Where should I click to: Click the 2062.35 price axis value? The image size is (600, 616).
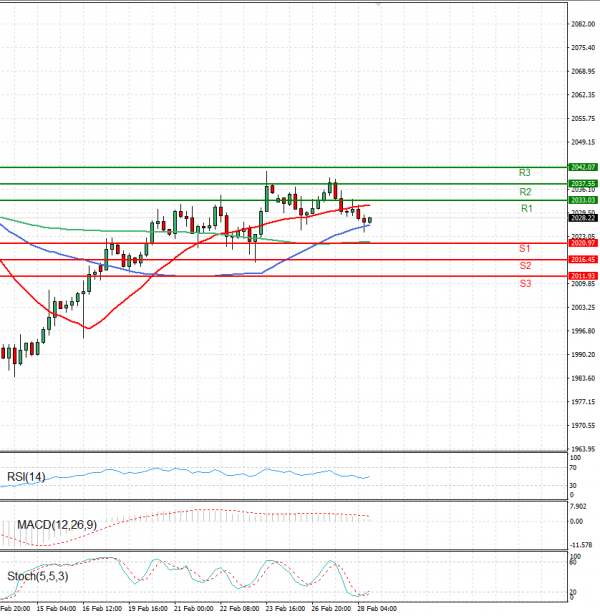583,95
